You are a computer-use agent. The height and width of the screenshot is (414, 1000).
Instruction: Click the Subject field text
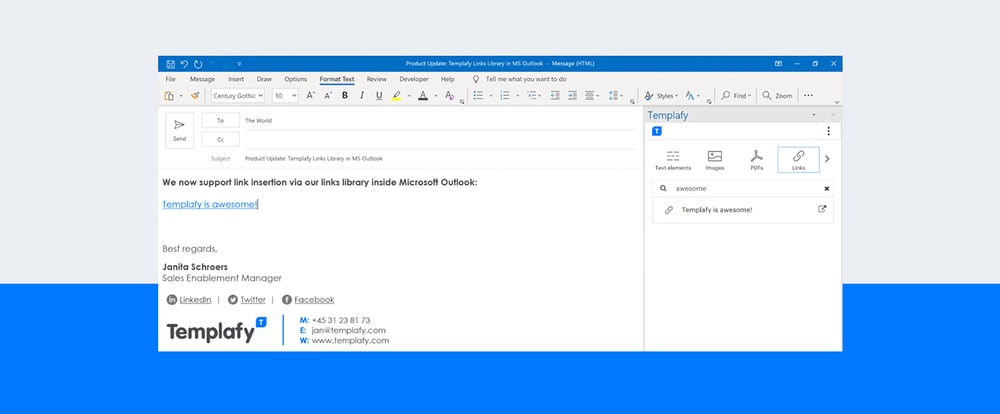click(x=314, y=158)
